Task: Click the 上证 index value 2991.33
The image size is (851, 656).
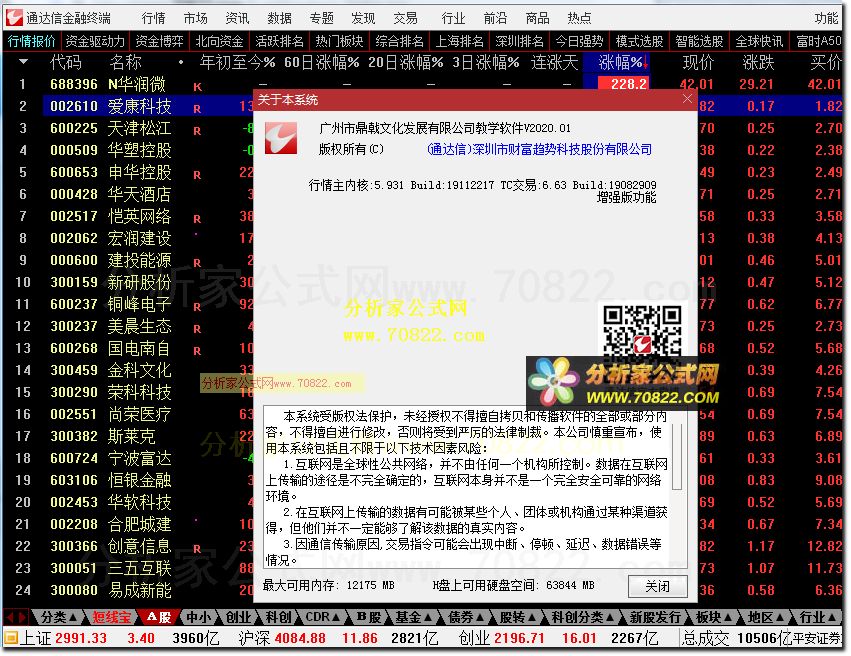Action: click(x=81, y=638)
